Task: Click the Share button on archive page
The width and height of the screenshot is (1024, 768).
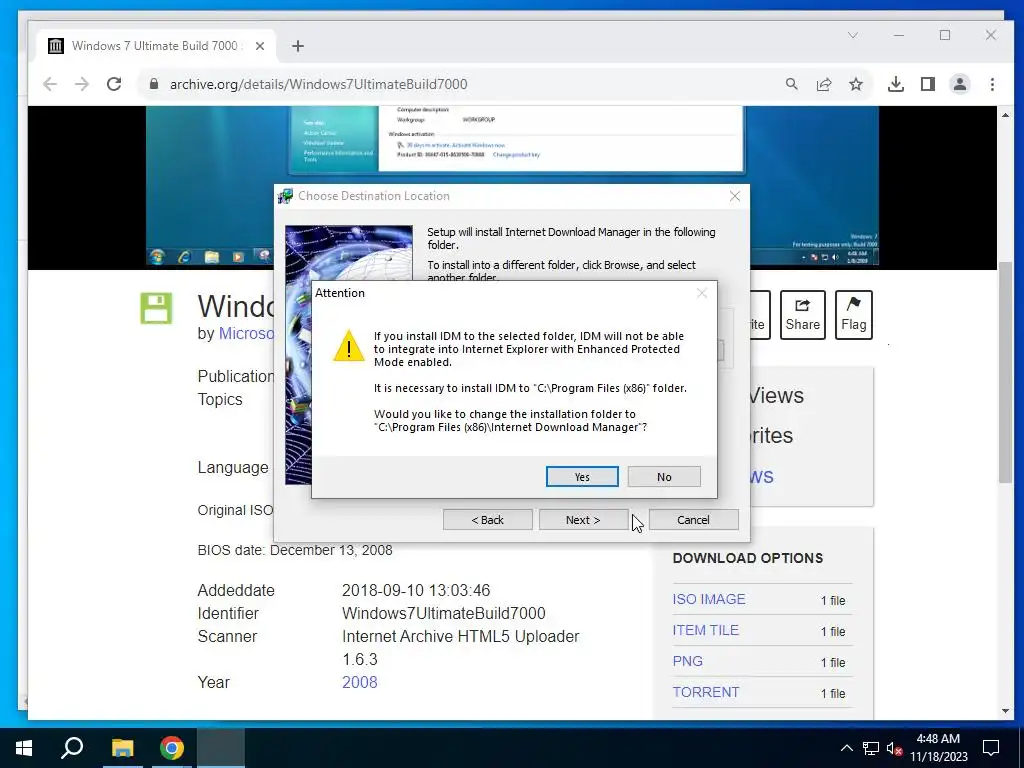Action: tap(803, 315)
